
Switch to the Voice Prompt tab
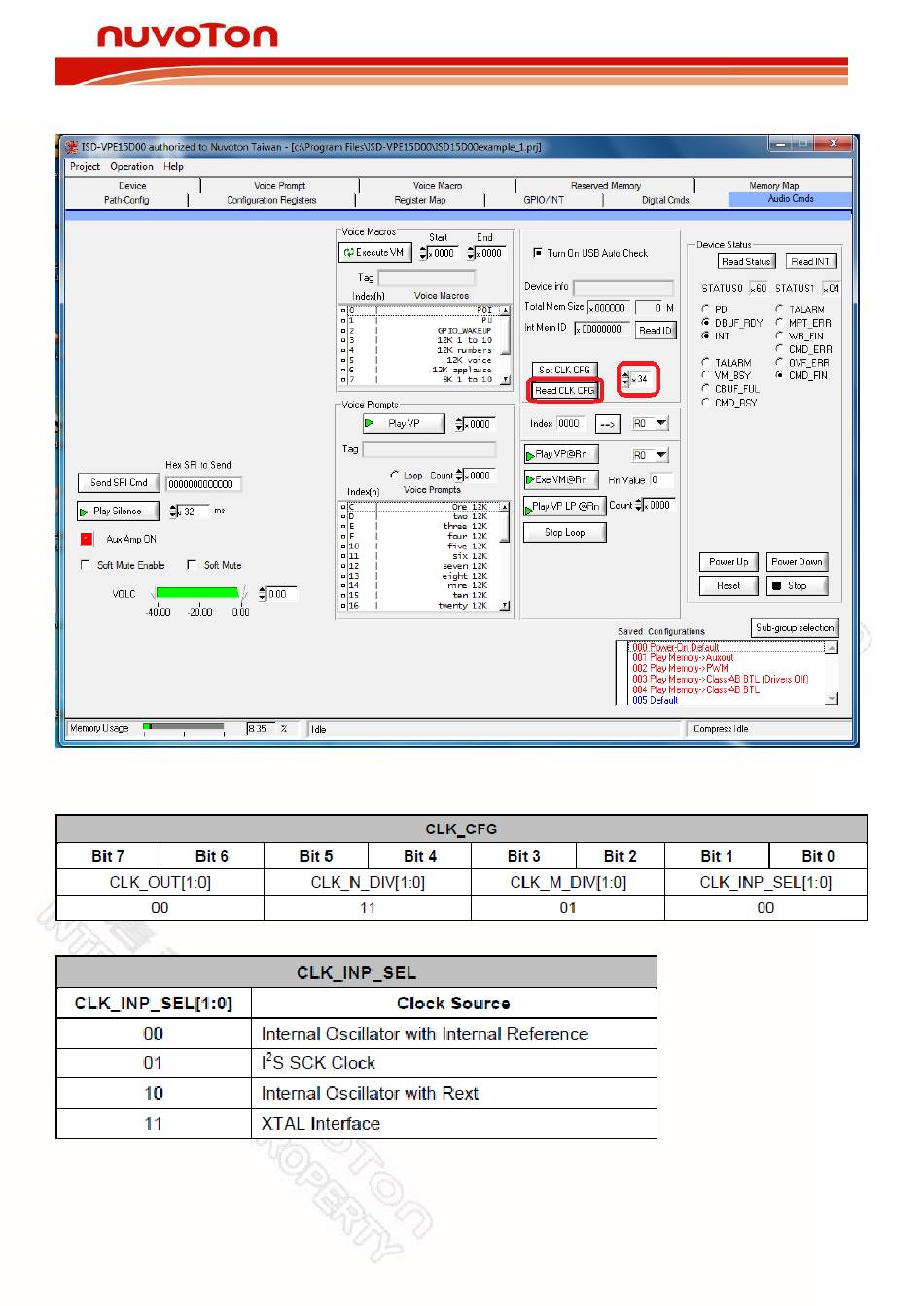point(280,186)
